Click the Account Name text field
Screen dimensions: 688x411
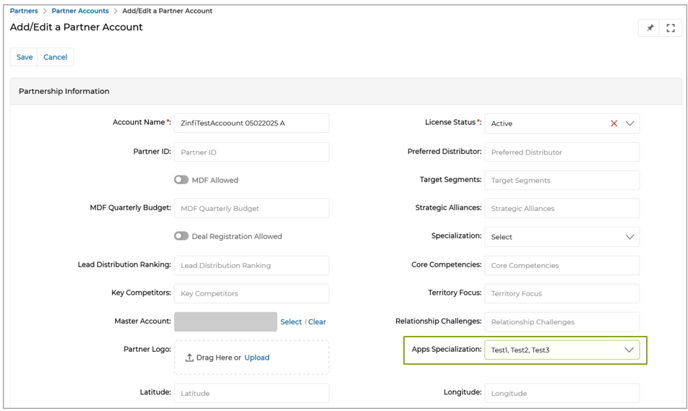(x=251, y=123)
